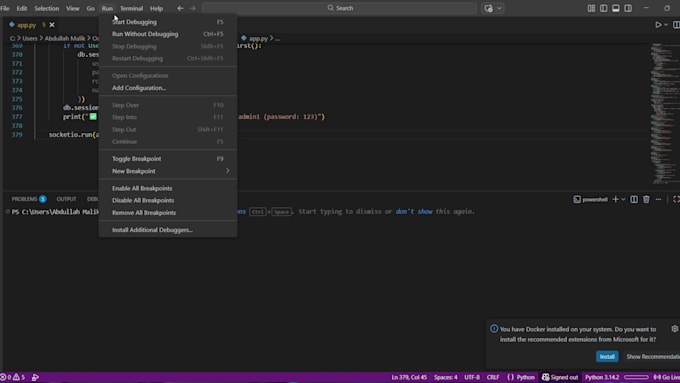Click Users in breadcrumb path
The image size is (680, 383).
pos(30,39)
